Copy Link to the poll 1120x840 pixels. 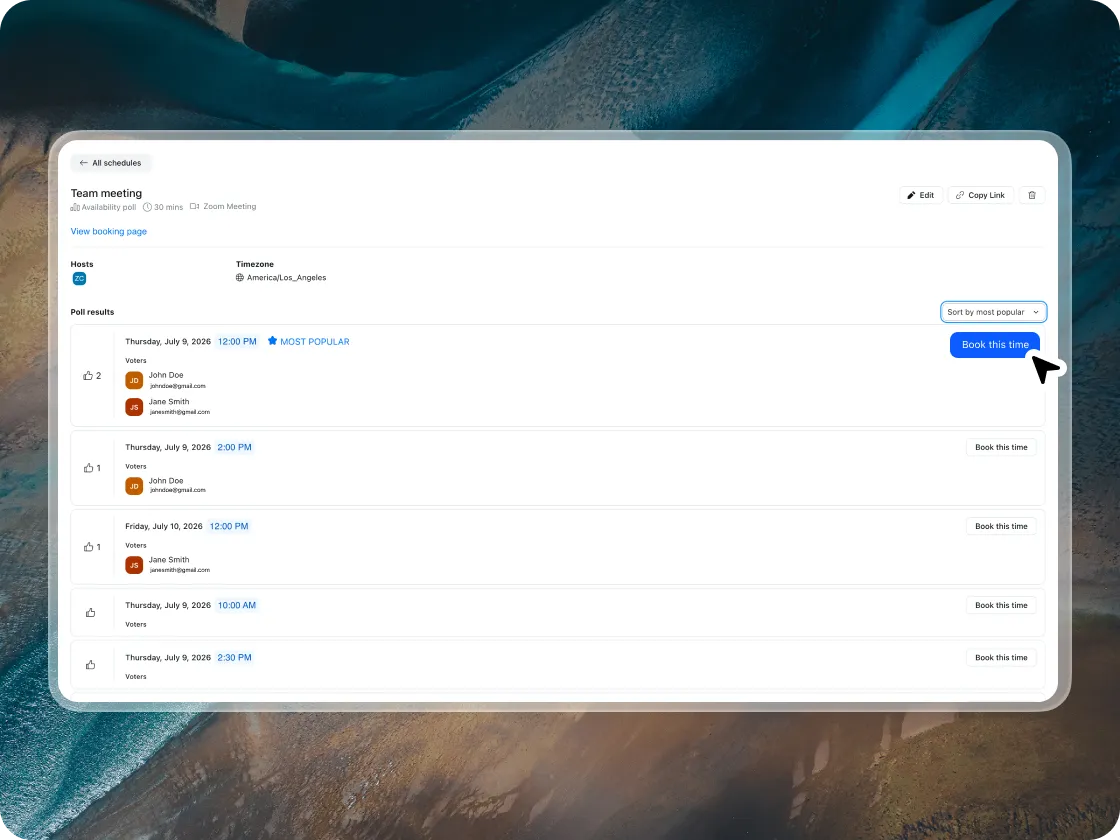pos(980,195)
